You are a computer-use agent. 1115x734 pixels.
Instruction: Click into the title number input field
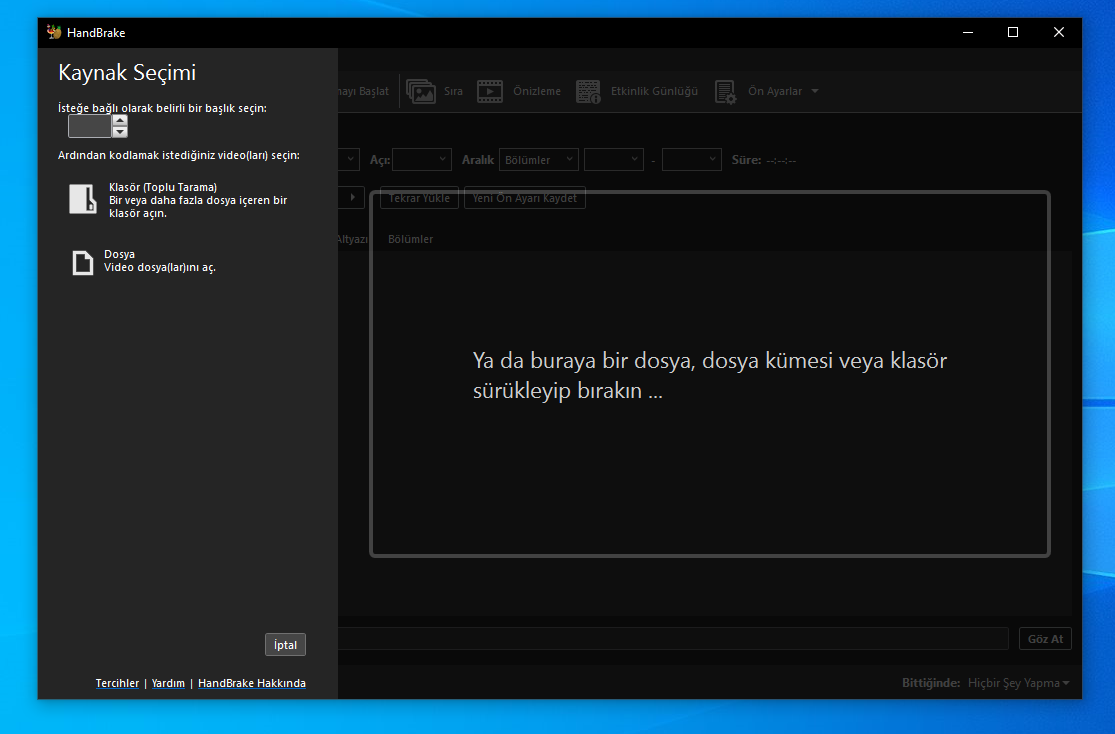click(90, 127)
